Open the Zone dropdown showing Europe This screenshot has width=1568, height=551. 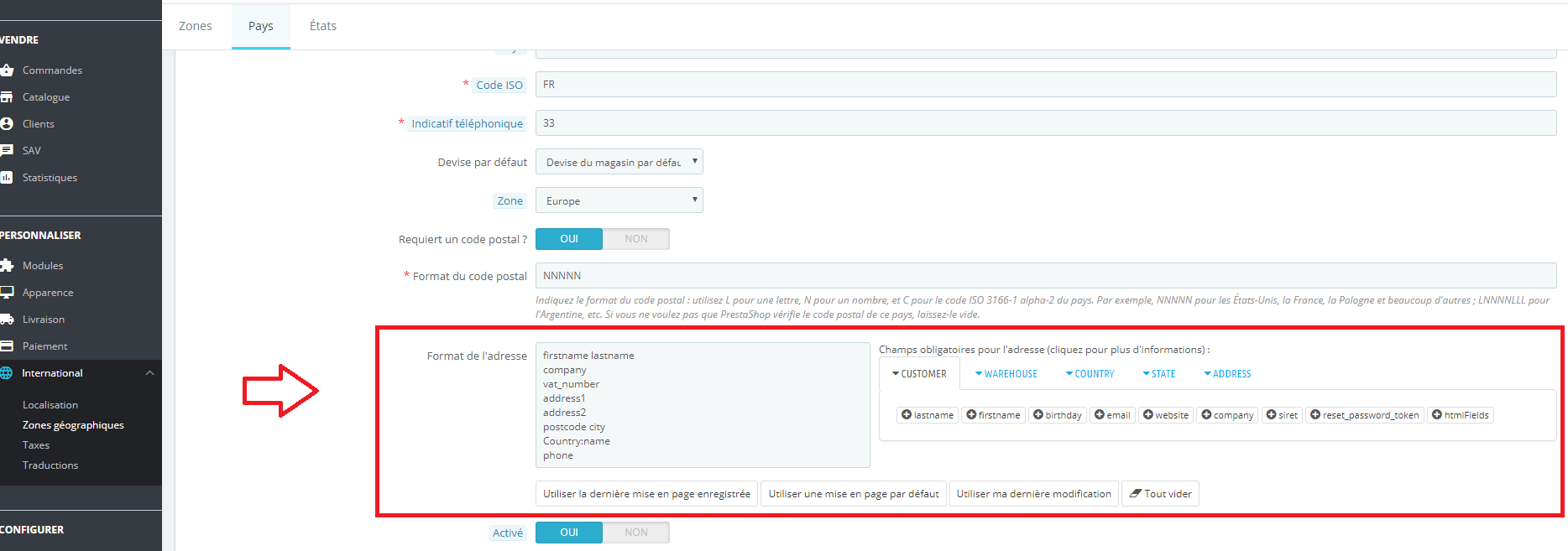[619, 200]
